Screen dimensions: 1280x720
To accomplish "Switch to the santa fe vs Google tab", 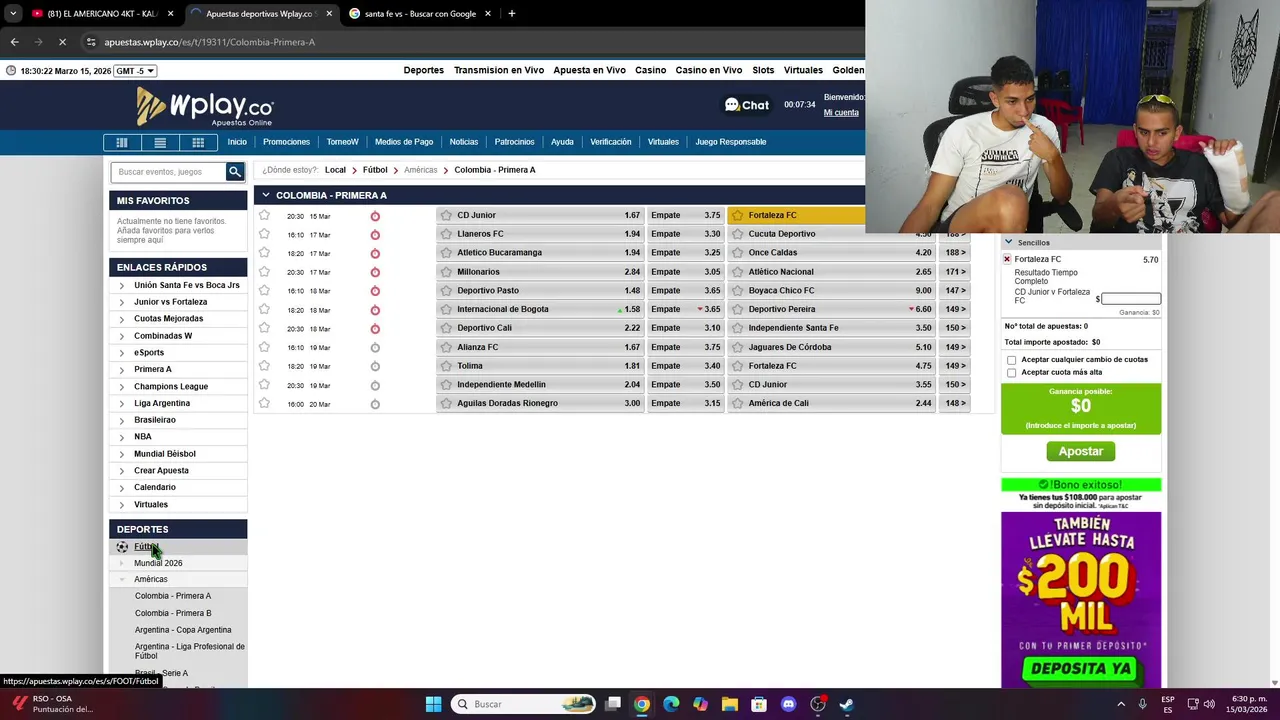I will (x=420, y=14).
